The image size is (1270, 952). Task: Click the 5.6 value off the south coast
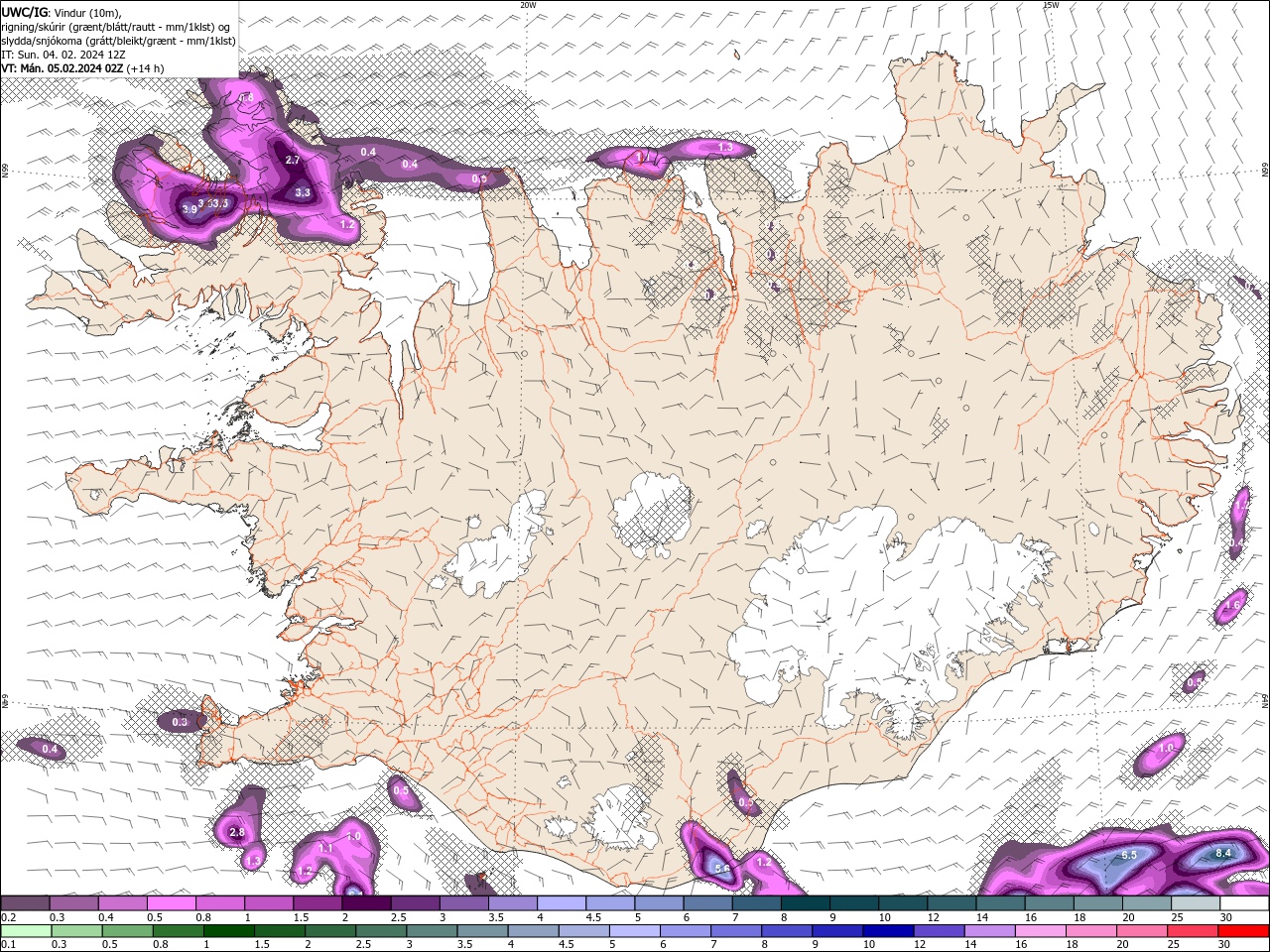(x=721, y=869)
